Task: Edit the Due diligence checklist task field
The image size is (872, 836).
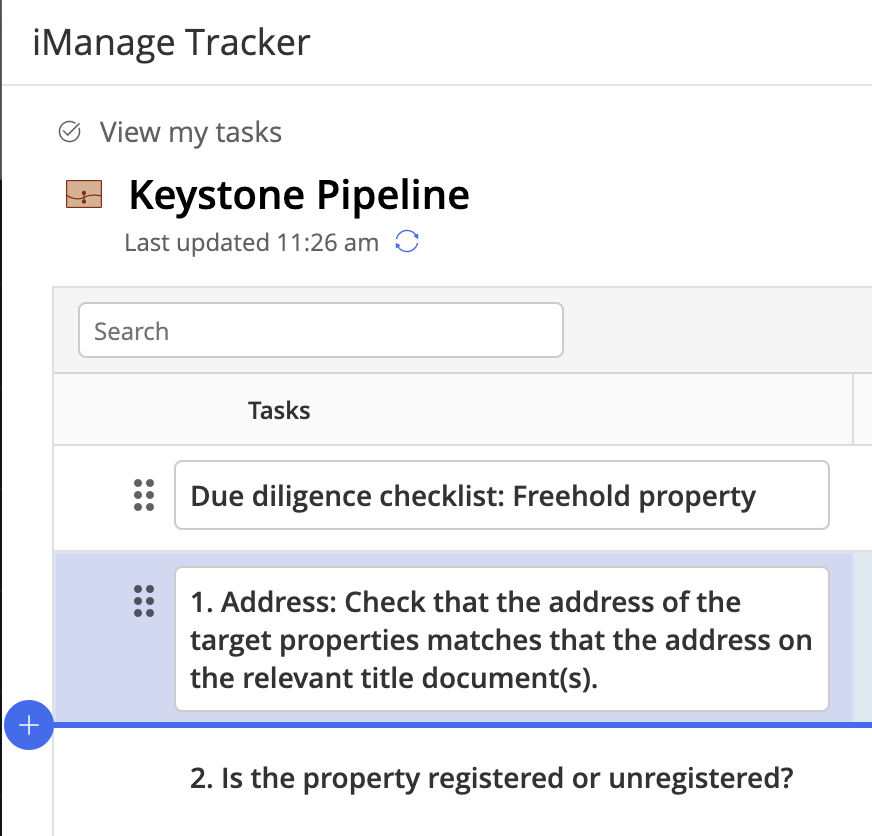Action: [x=501, y=495]
